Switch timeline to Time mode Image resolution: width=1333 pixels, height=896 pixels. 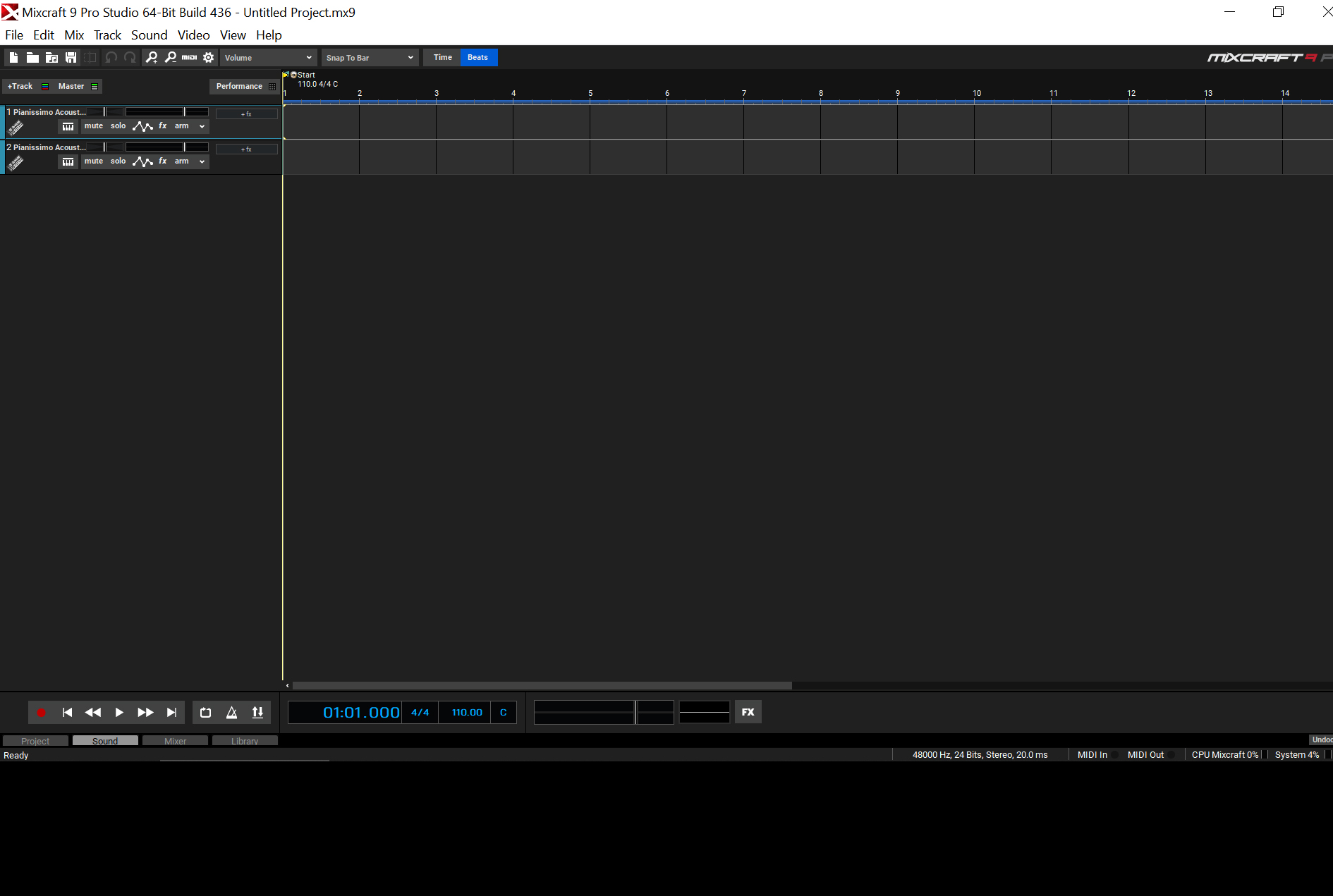443,58
